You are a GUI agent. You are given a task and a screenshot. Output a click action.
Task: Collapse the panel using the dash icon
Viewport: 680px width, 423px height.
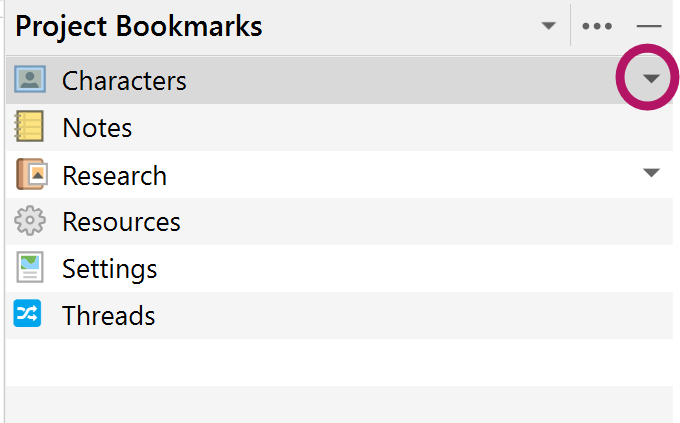click(649, 26)
